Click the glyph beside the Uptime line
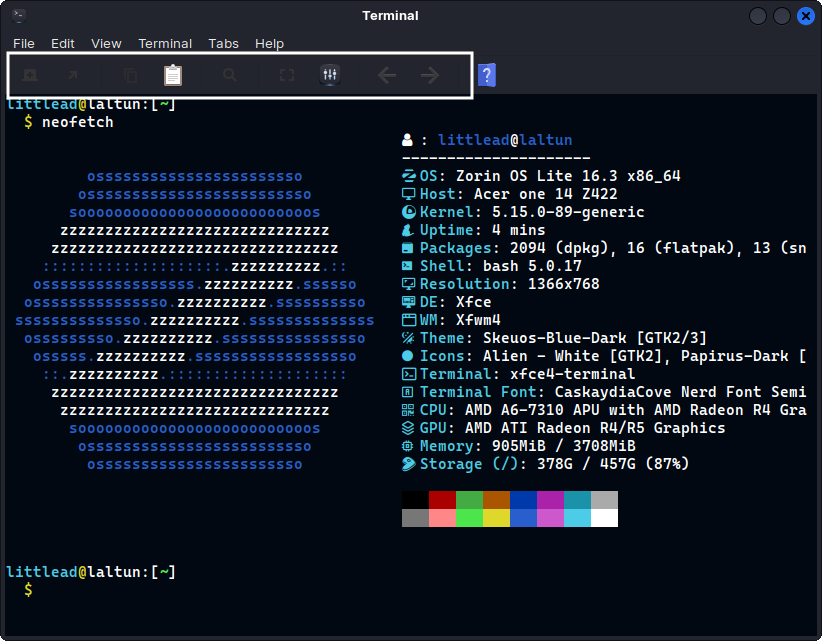This screenshot has width=822, height=641. coord(407,230)
